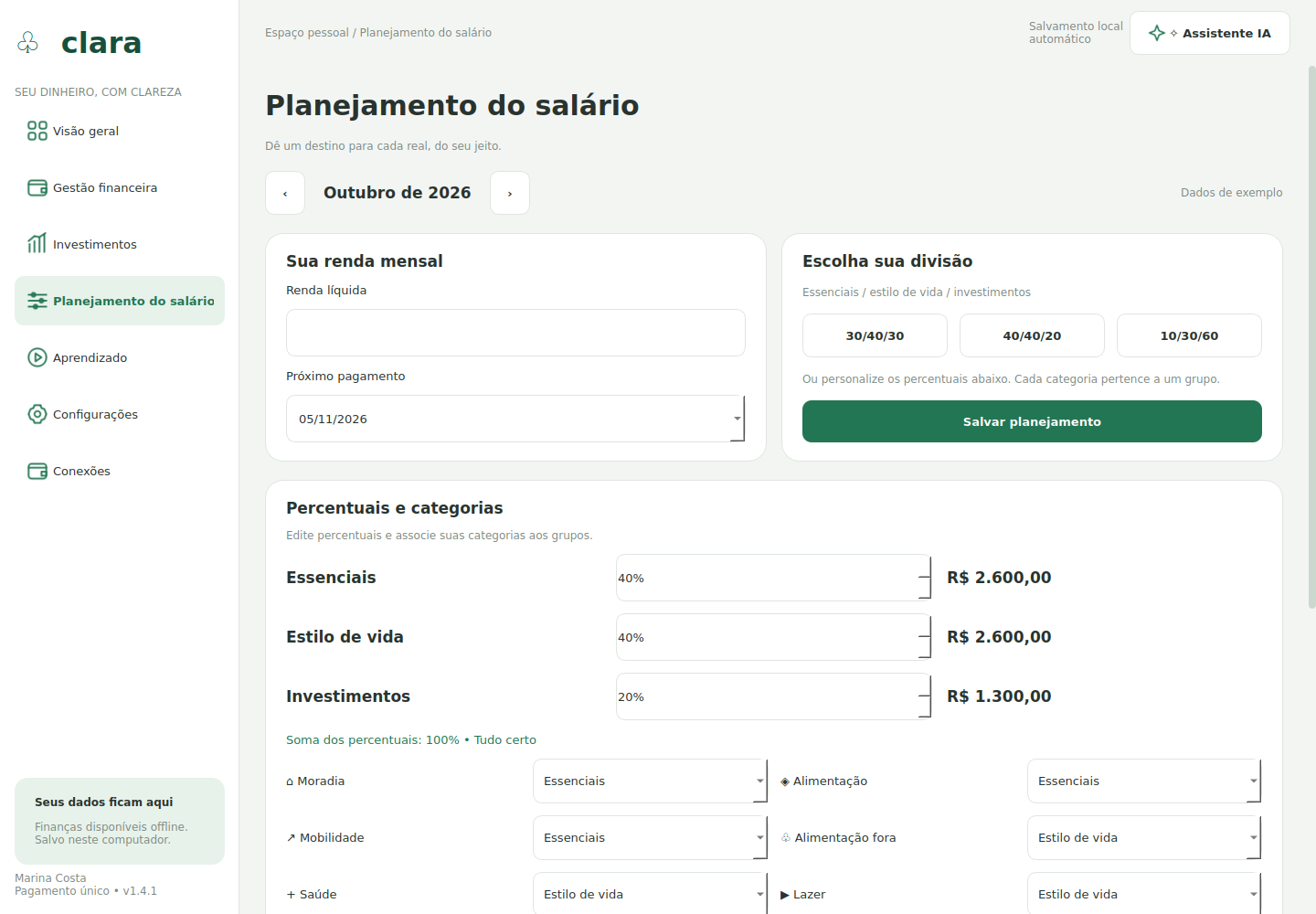Open Conexões from the sidebar
This screenshot has width=1316, height=914.
click(x=120, y=471)
